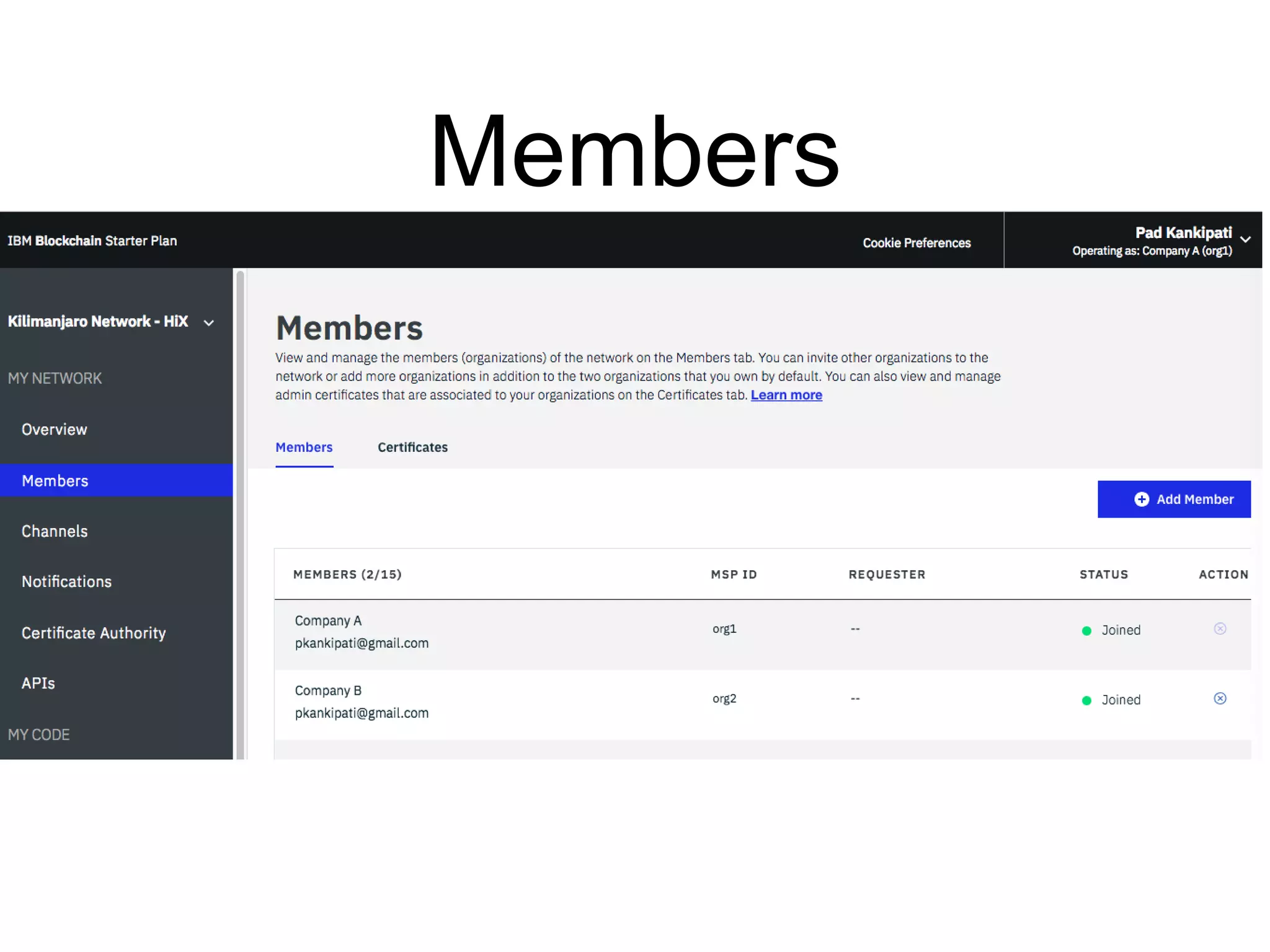1270x952 pixels.
Task: Click the Add Member button
Action: tap(1174, 499)
